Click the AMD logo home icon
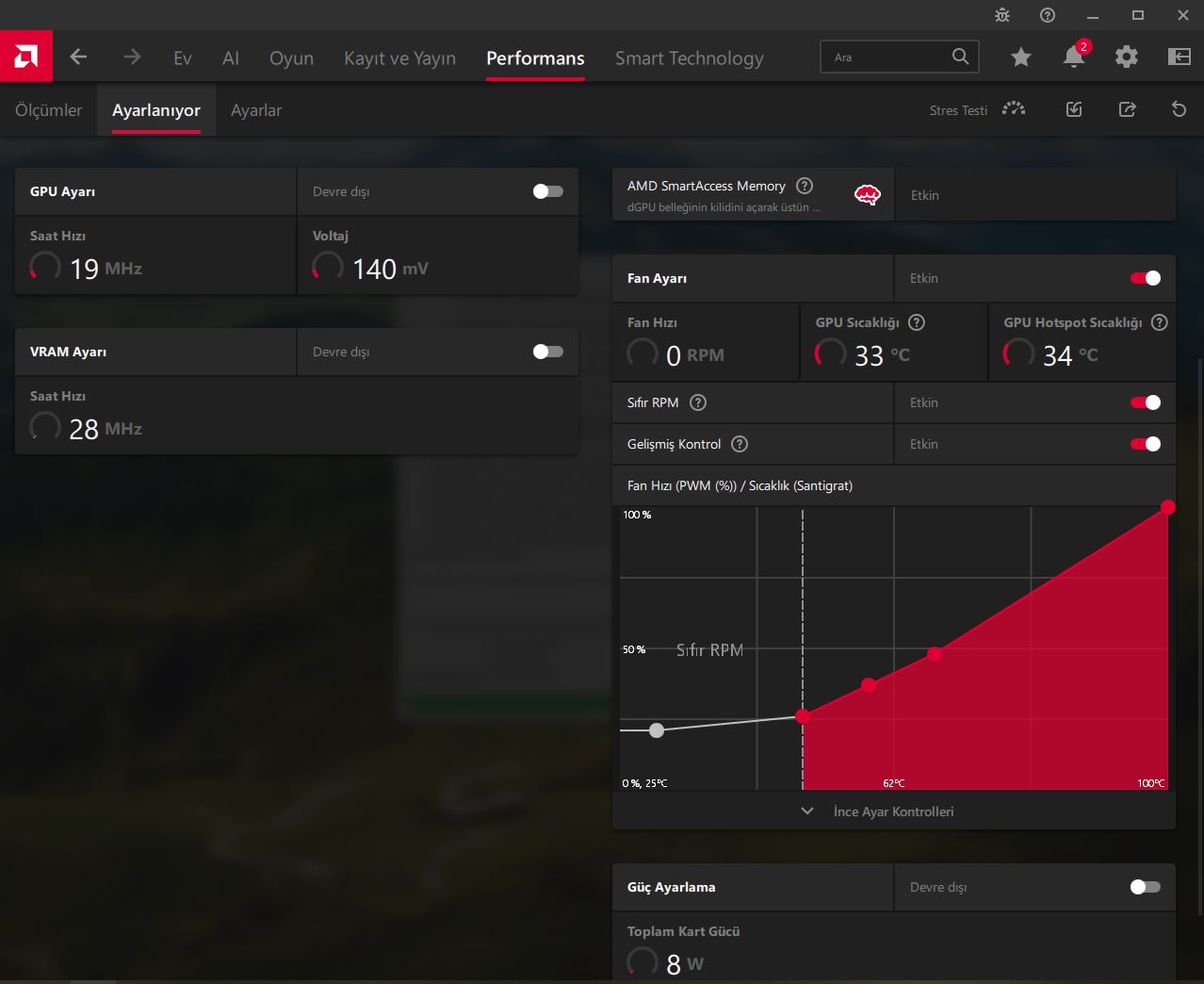Image resolution: width=1204 pixels, height=984 pixels. tap(26, 57)
